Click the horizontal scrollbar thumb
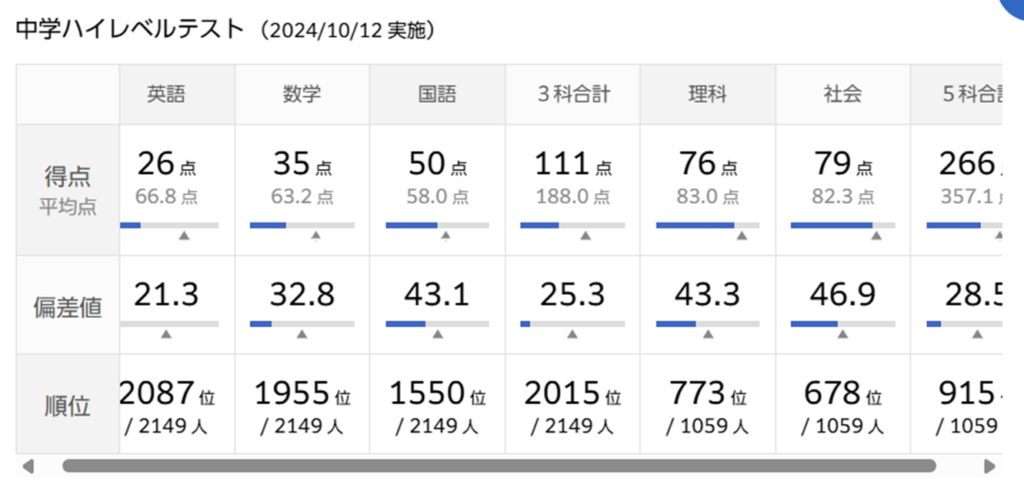 [x=498, y=466]
